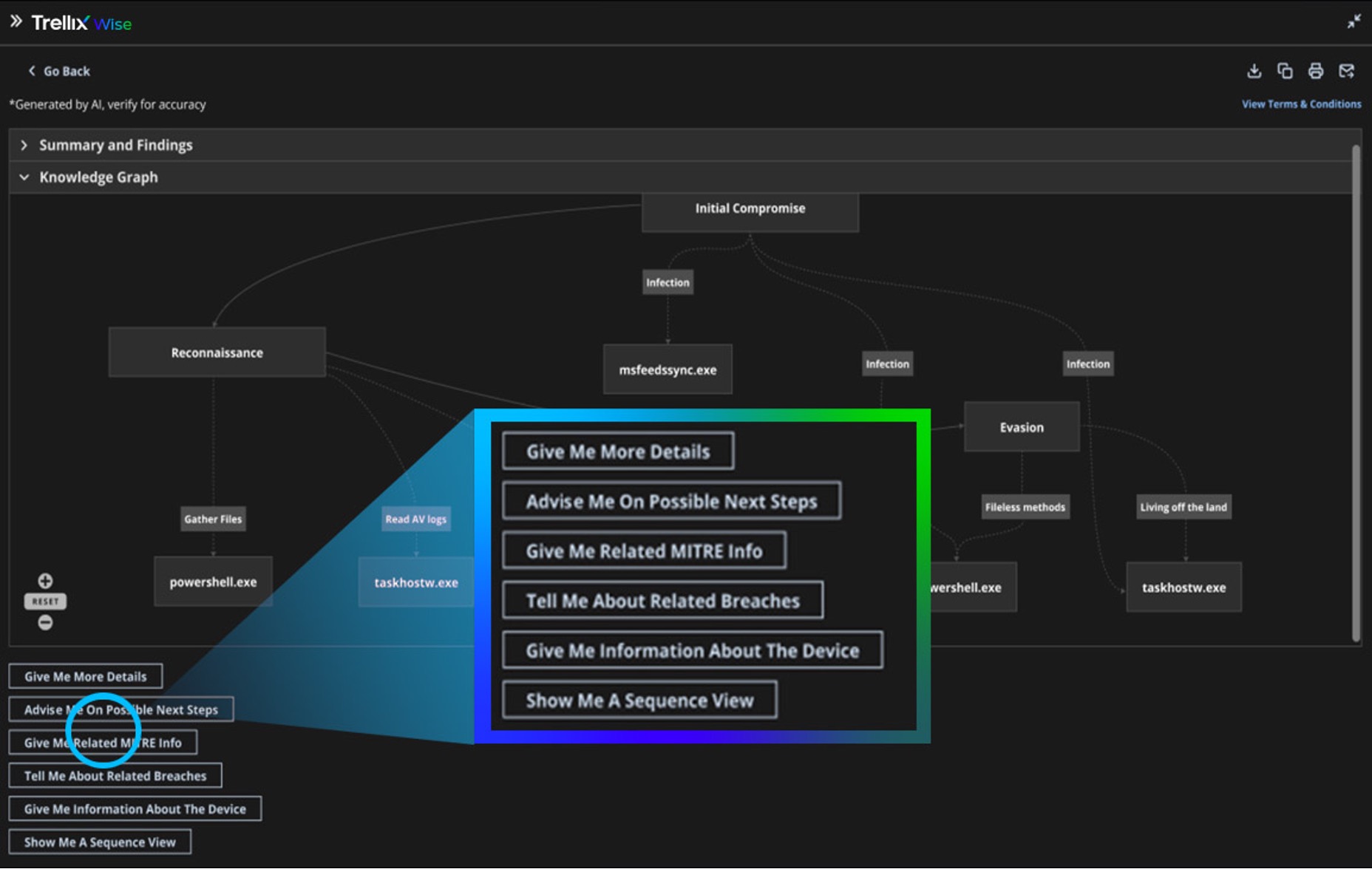Image resolution: width=1372 pixels, height=869 pixels.
Task: Select the Initial Compromise graph node
Action: click(x=750, y=210)
